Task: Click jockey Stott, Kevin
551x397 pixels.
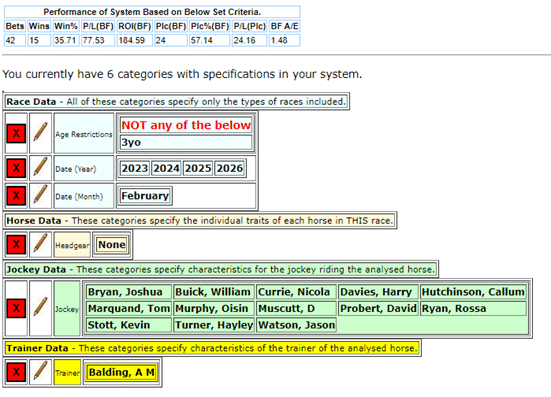Action: point(129,325)
